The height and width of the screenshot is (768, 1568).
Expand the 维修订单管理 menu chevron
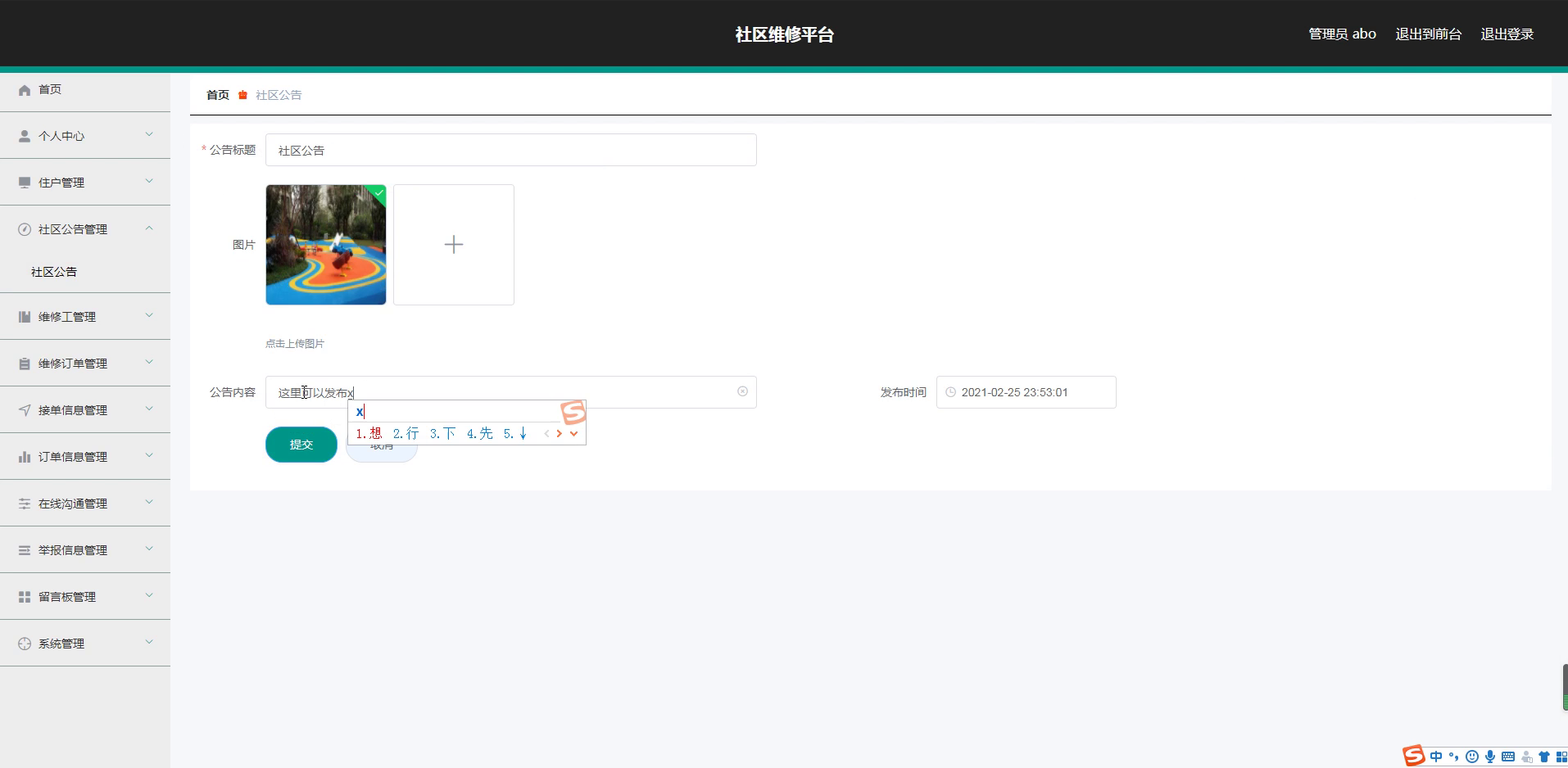point(149,362)
